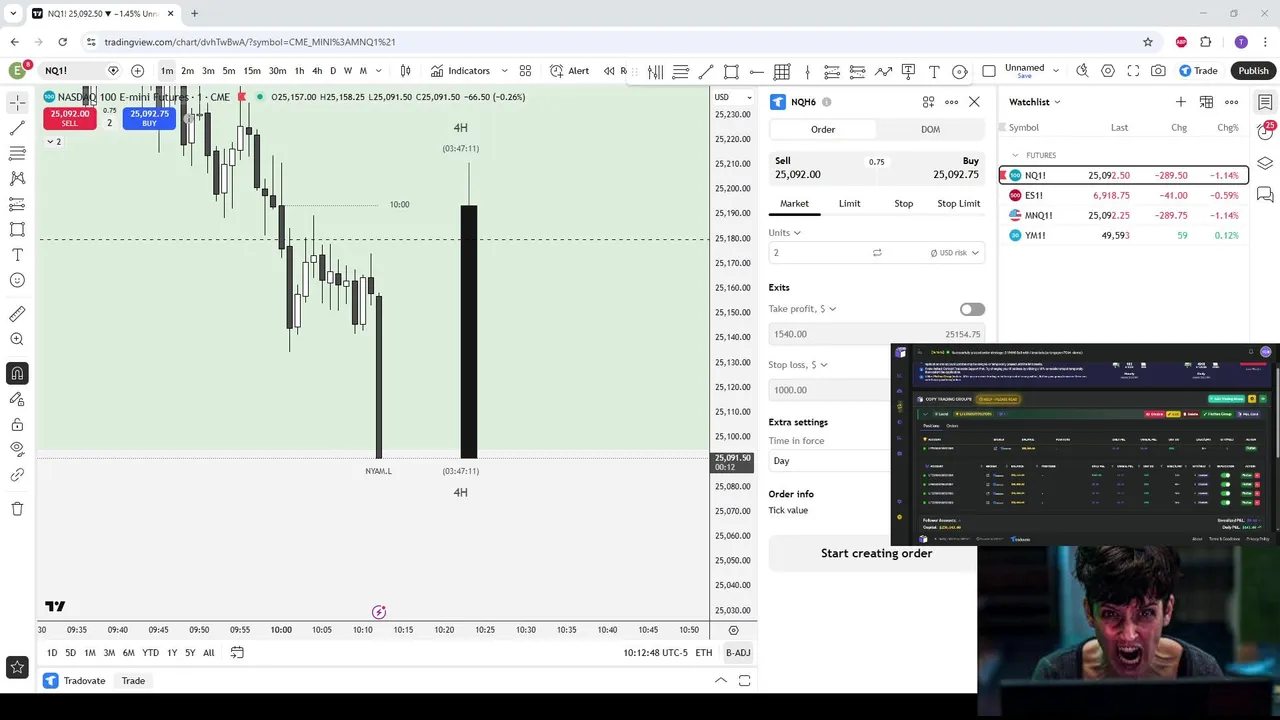
Task: Click the trash icon to remove drawings
Action: point(17,509)
